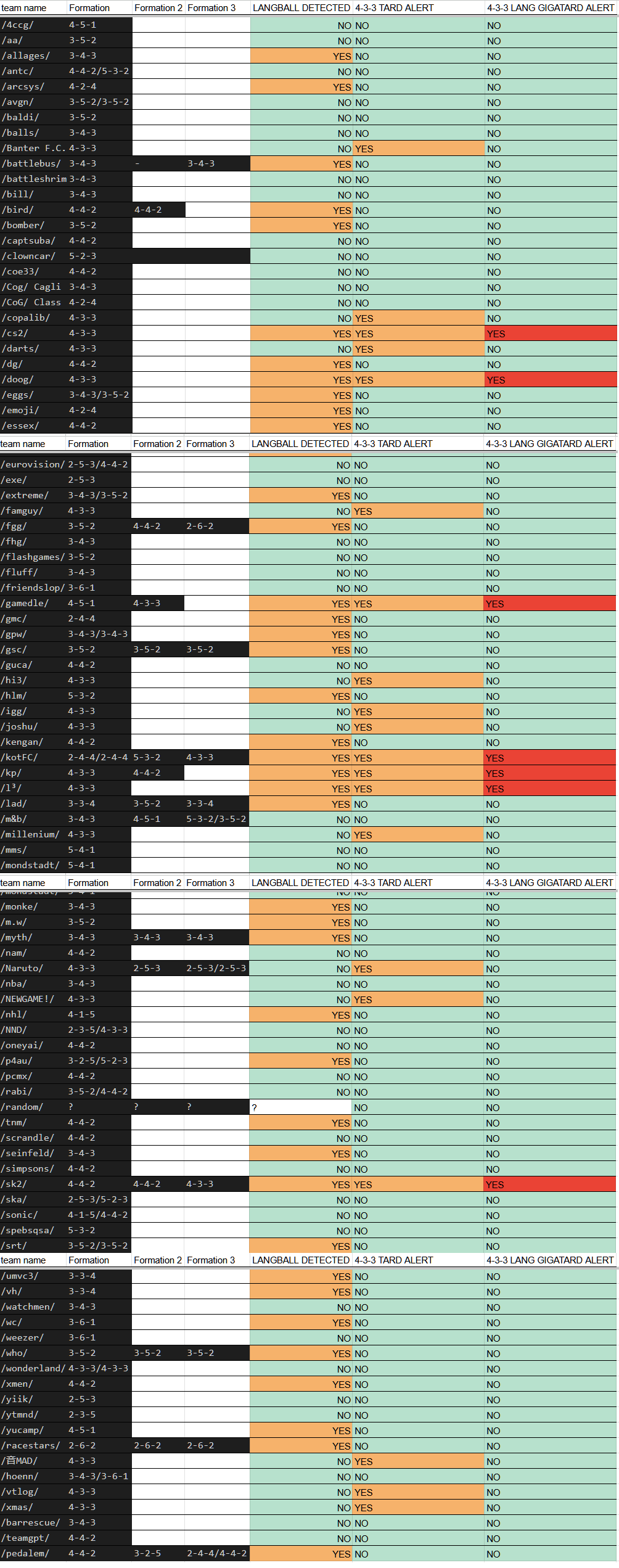Image resolution: width=619 pixels, height=1568 pixels.
Task: Select the /ytmnd/ team name cell
Action: pyautogui.click(x=34, y=1415)
